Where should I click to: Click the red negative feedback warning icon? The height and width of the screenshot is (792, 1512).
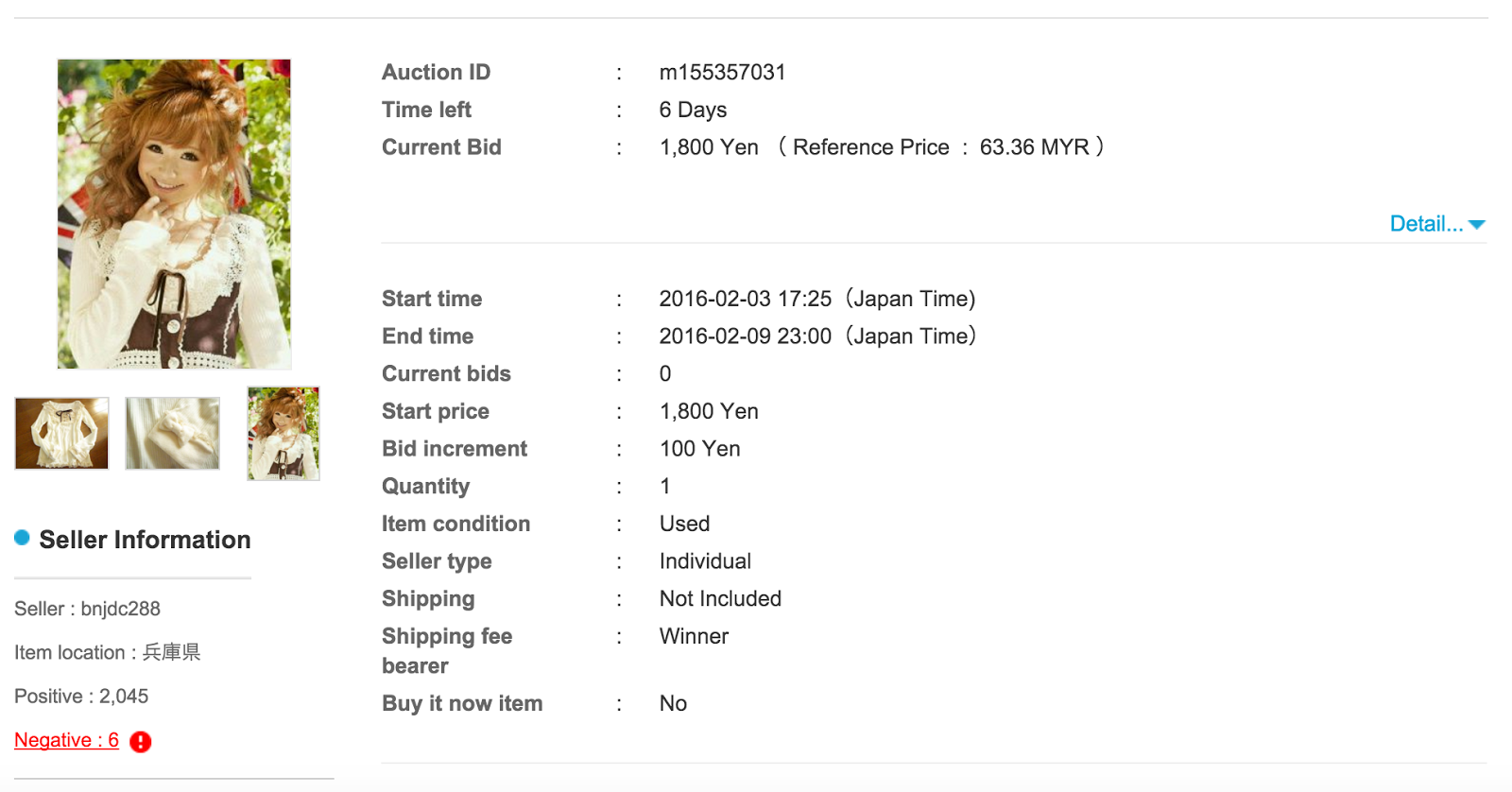tap(141, 742)
